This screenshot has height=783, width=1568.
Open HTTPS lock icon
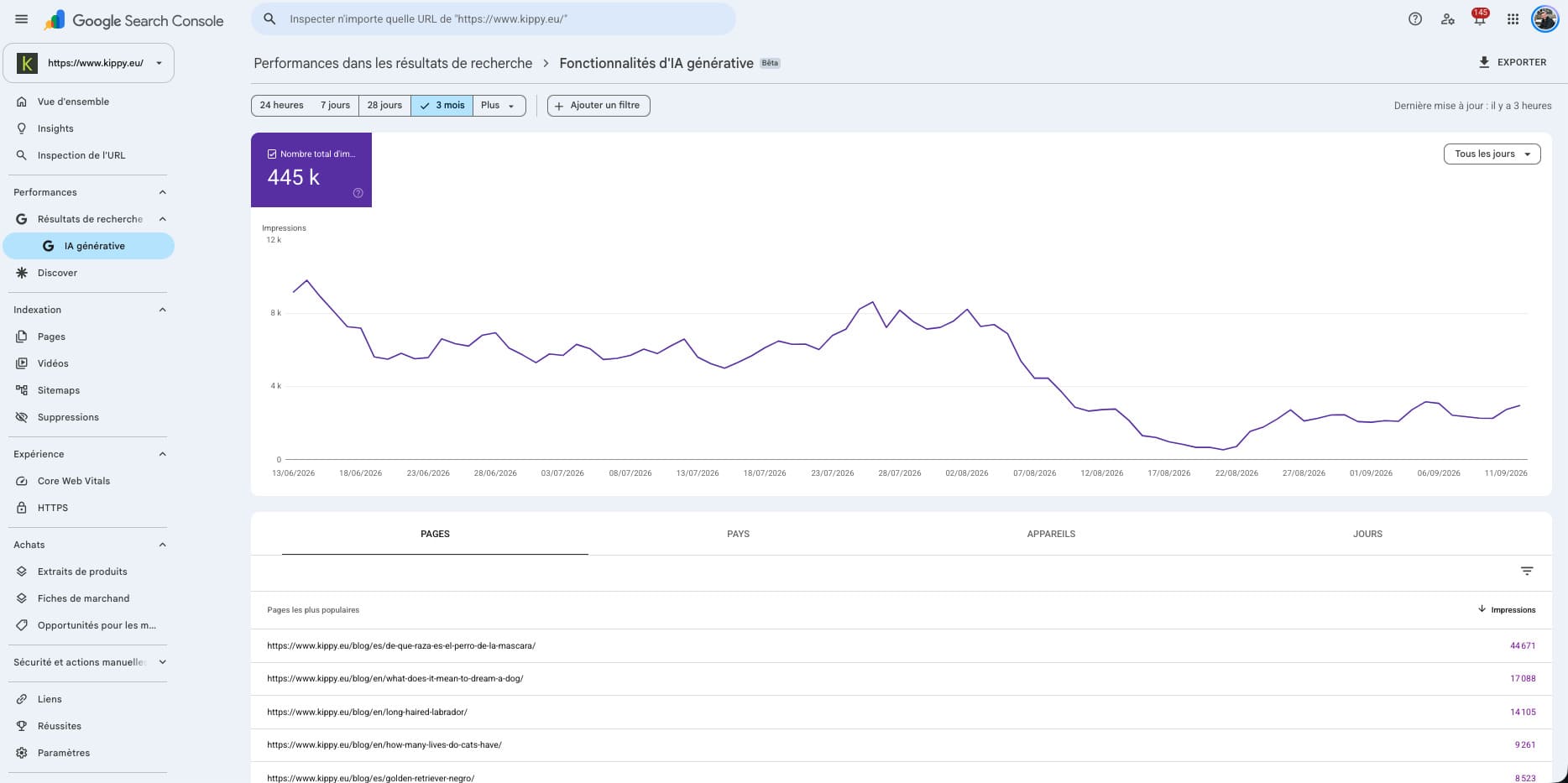point(22,508)
